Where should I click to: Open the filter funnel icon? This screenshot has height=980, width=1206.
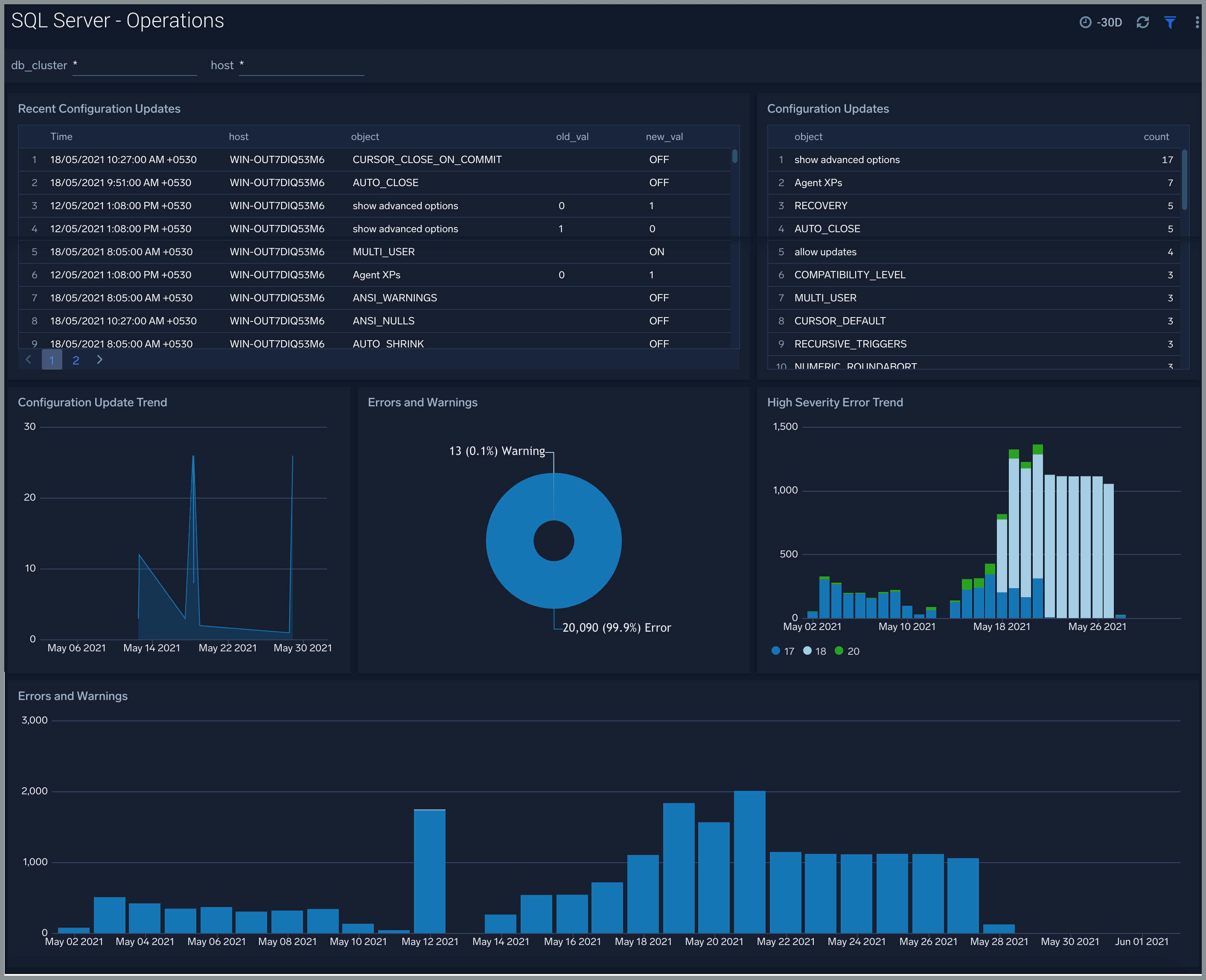[1170, 22]
